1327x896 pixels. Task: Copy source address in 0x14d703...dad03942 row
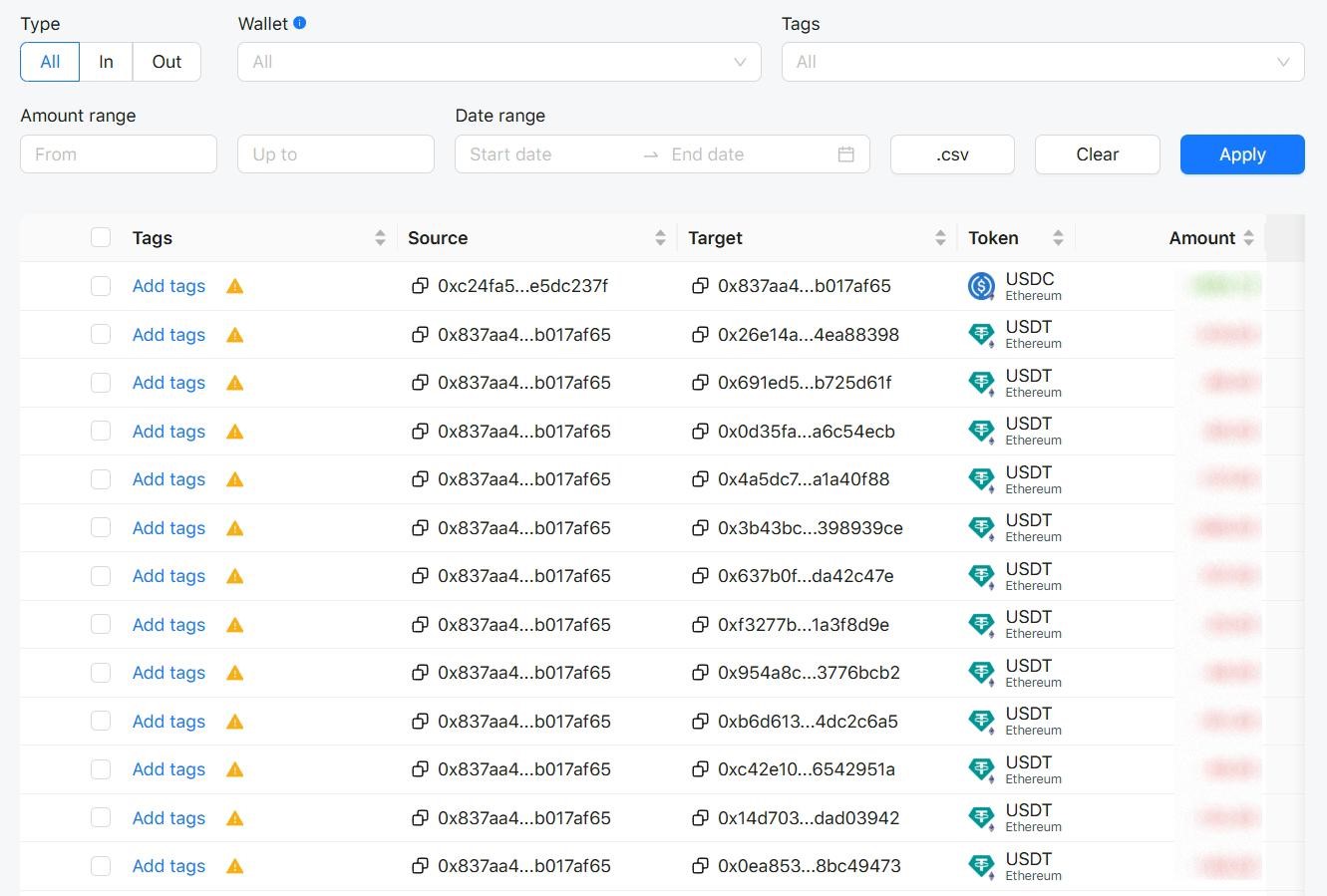tap(420, 818)
